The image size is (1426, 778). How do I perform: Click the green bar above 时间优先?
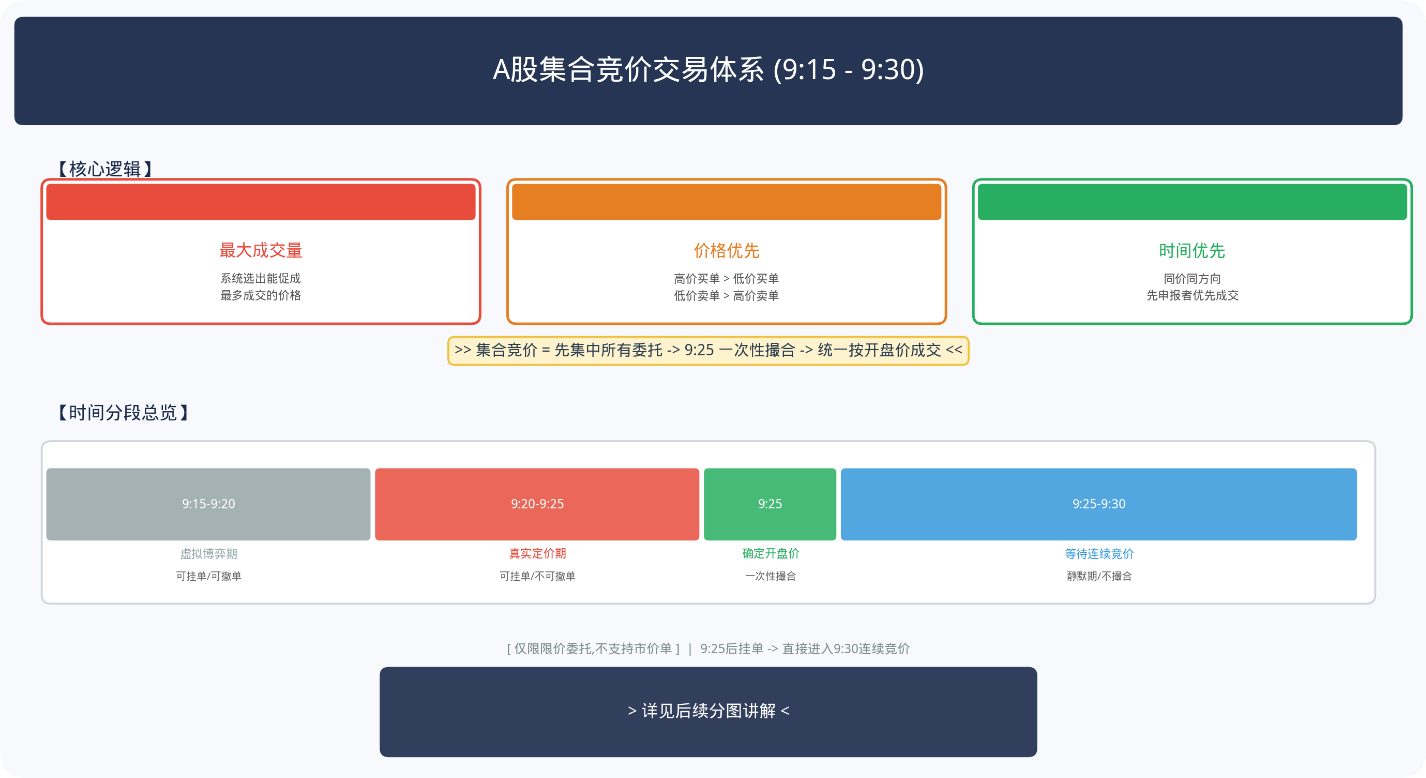pyautogui.click(x=1193, y=202)
